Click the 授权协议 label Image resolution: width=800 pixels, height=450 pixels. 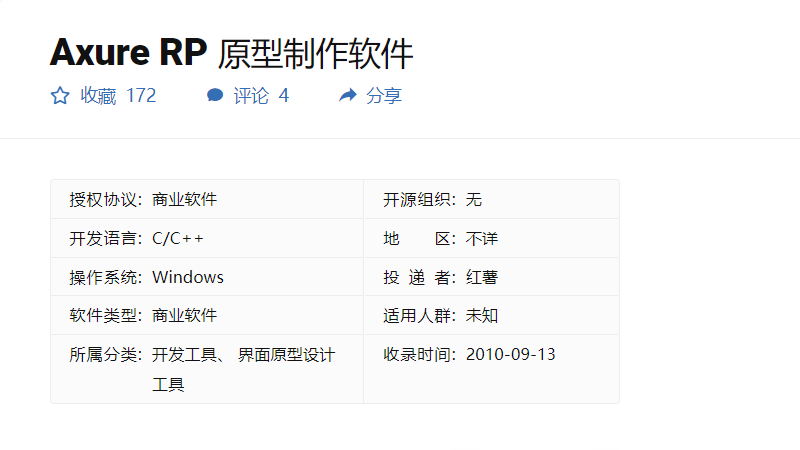click(105, 199)
